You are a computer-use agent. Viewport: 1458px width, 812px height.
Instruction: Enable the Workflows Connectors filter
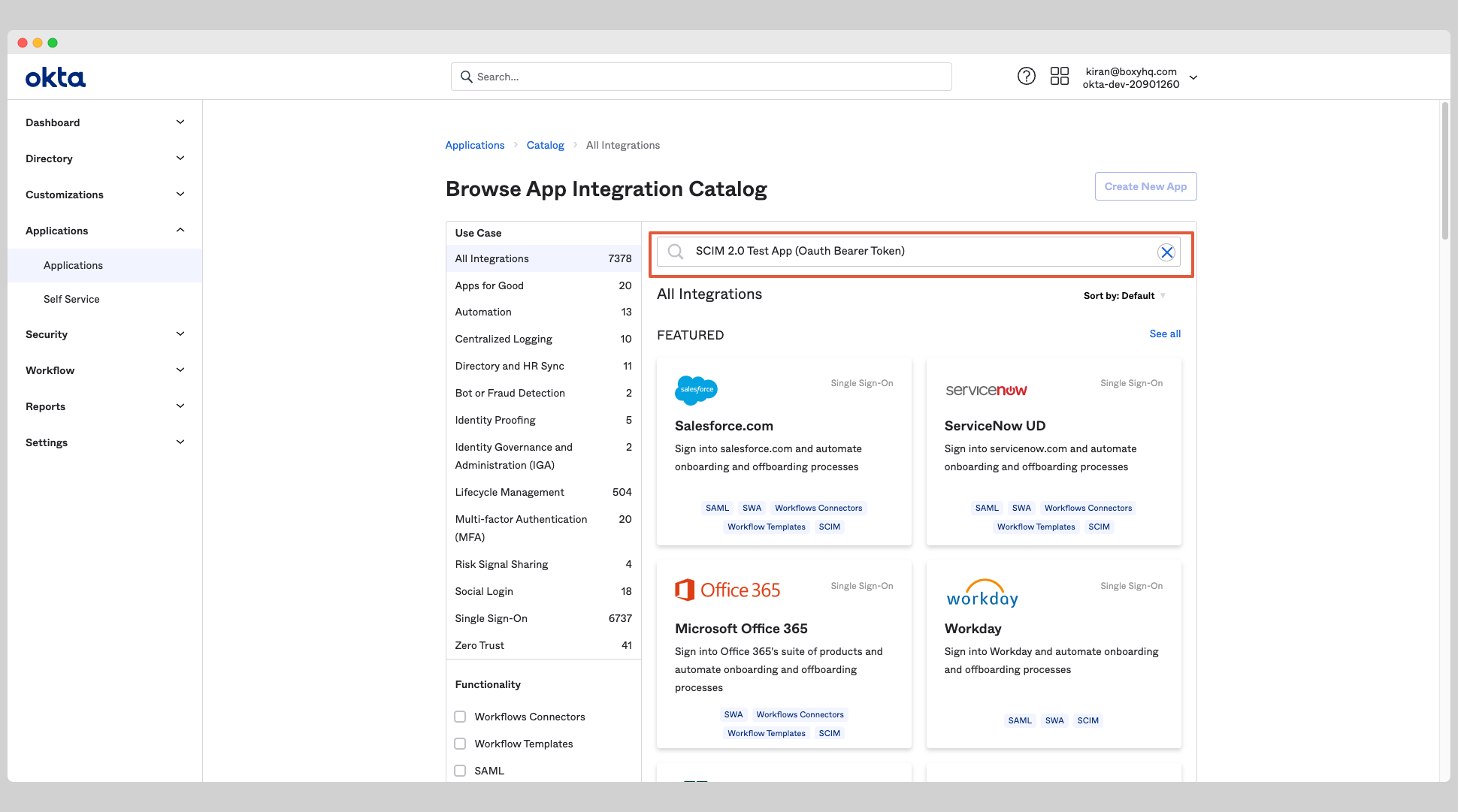click(x=460, y=717)
